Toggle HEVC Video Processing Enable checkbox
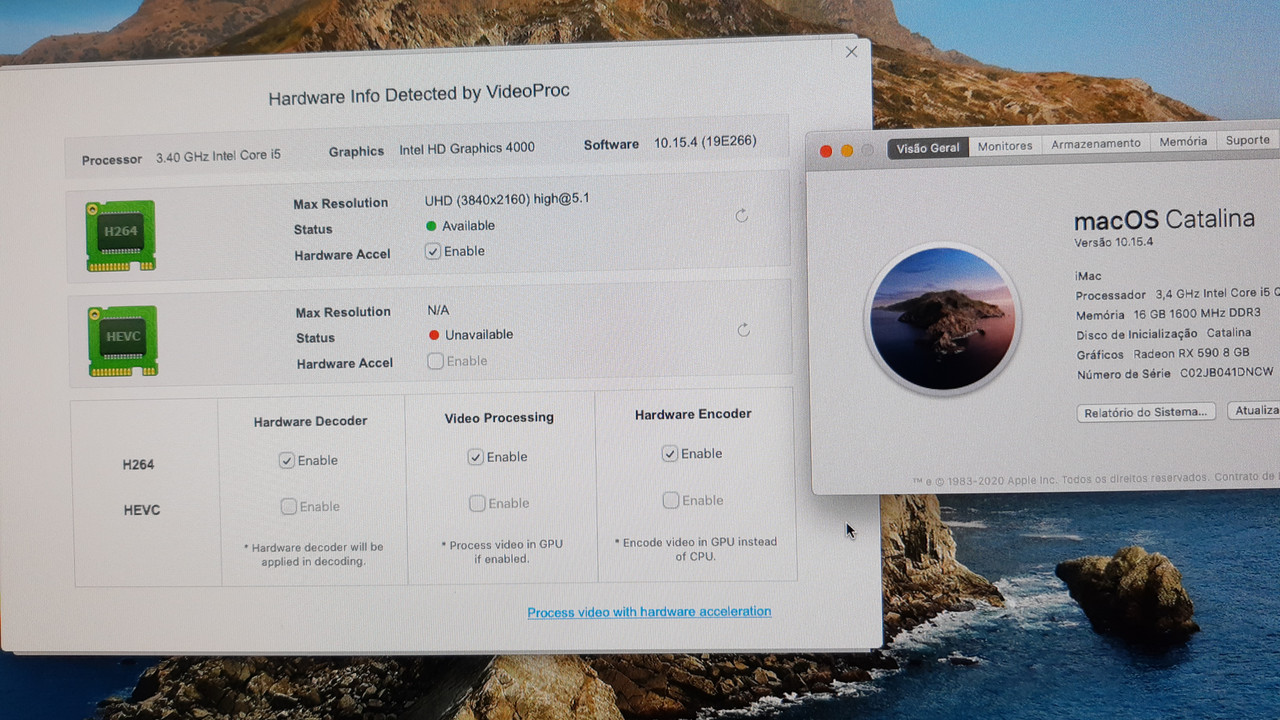 477,503
